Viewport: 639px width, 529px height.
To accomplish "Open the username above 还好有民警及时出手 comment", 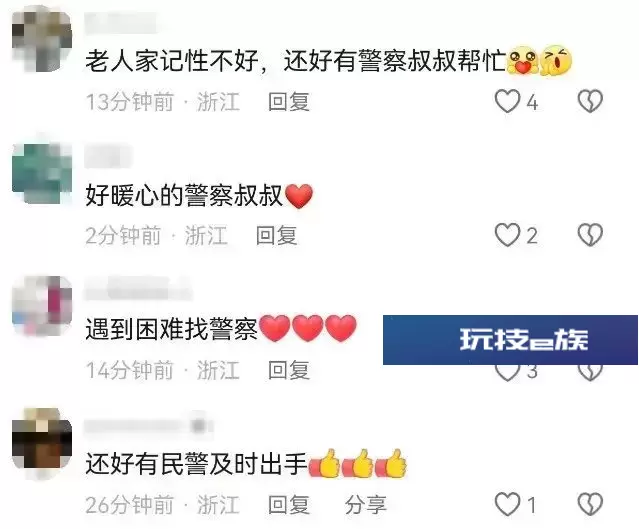I will (149, 426).
